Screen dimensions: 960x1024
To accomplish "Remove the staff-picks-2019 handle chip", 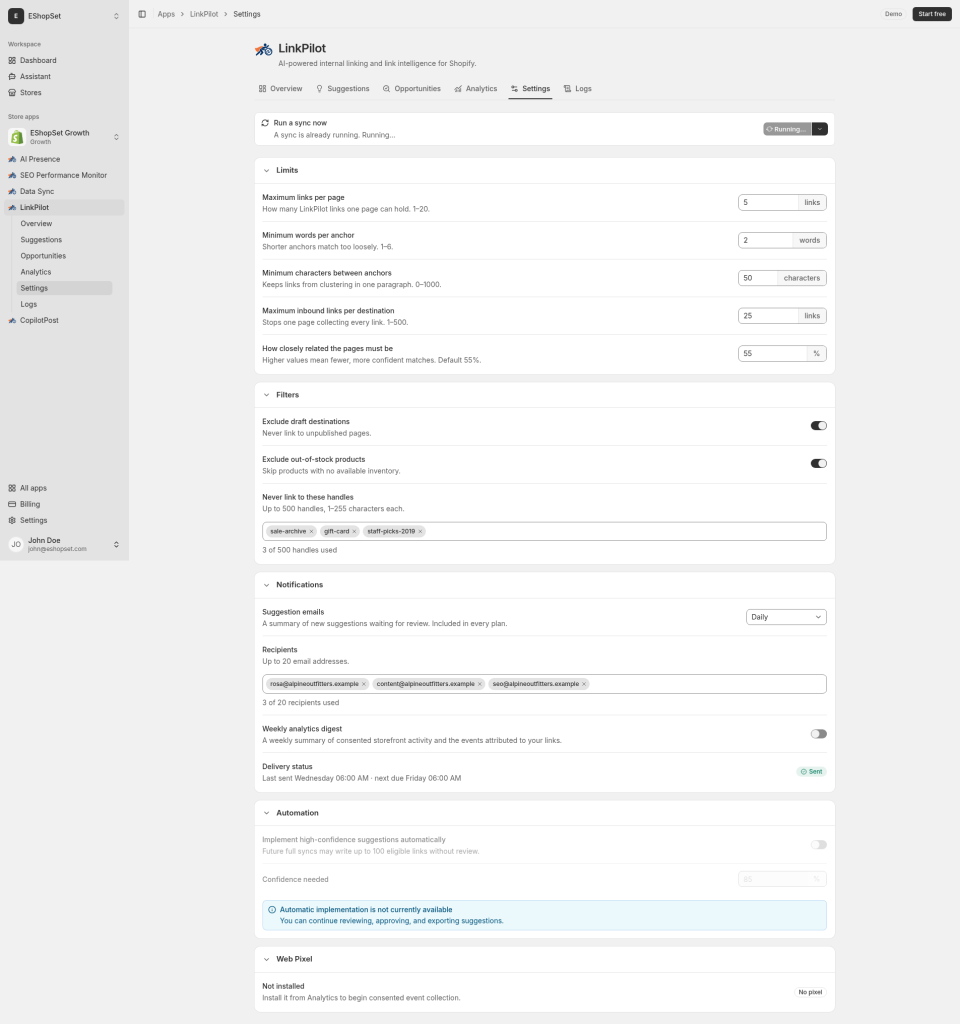I will 421,532.
